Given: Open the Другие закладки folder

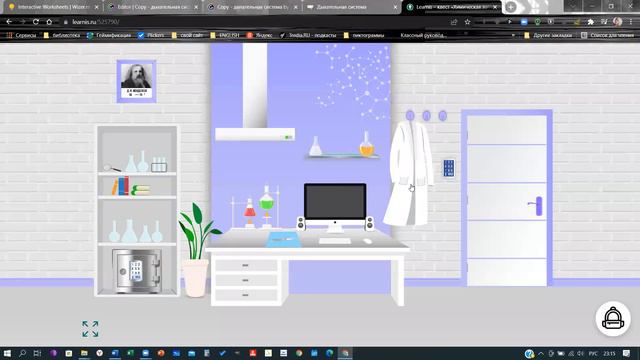Looking at the screenshot, I should tap(548, 36).
